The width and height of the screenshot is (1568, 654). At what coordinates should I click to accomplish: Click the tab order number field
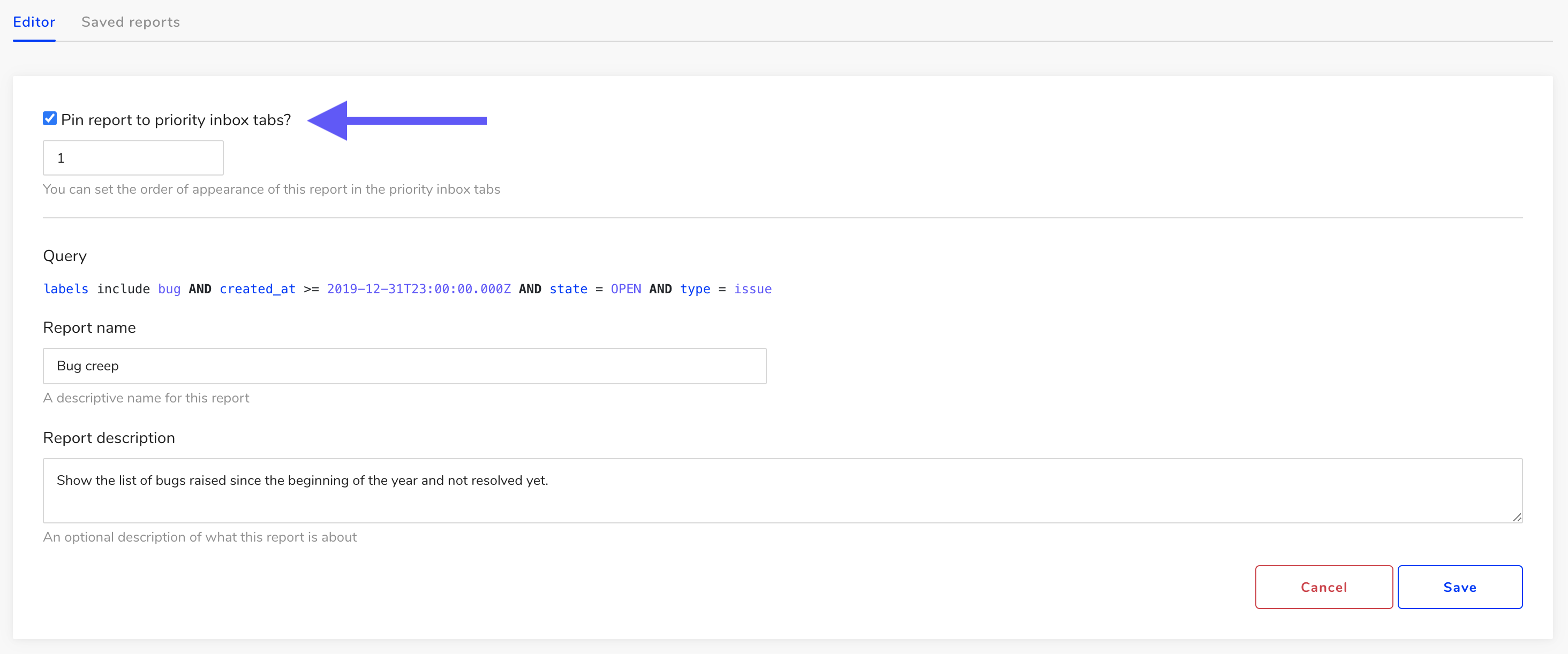click(x=133, y=158)
